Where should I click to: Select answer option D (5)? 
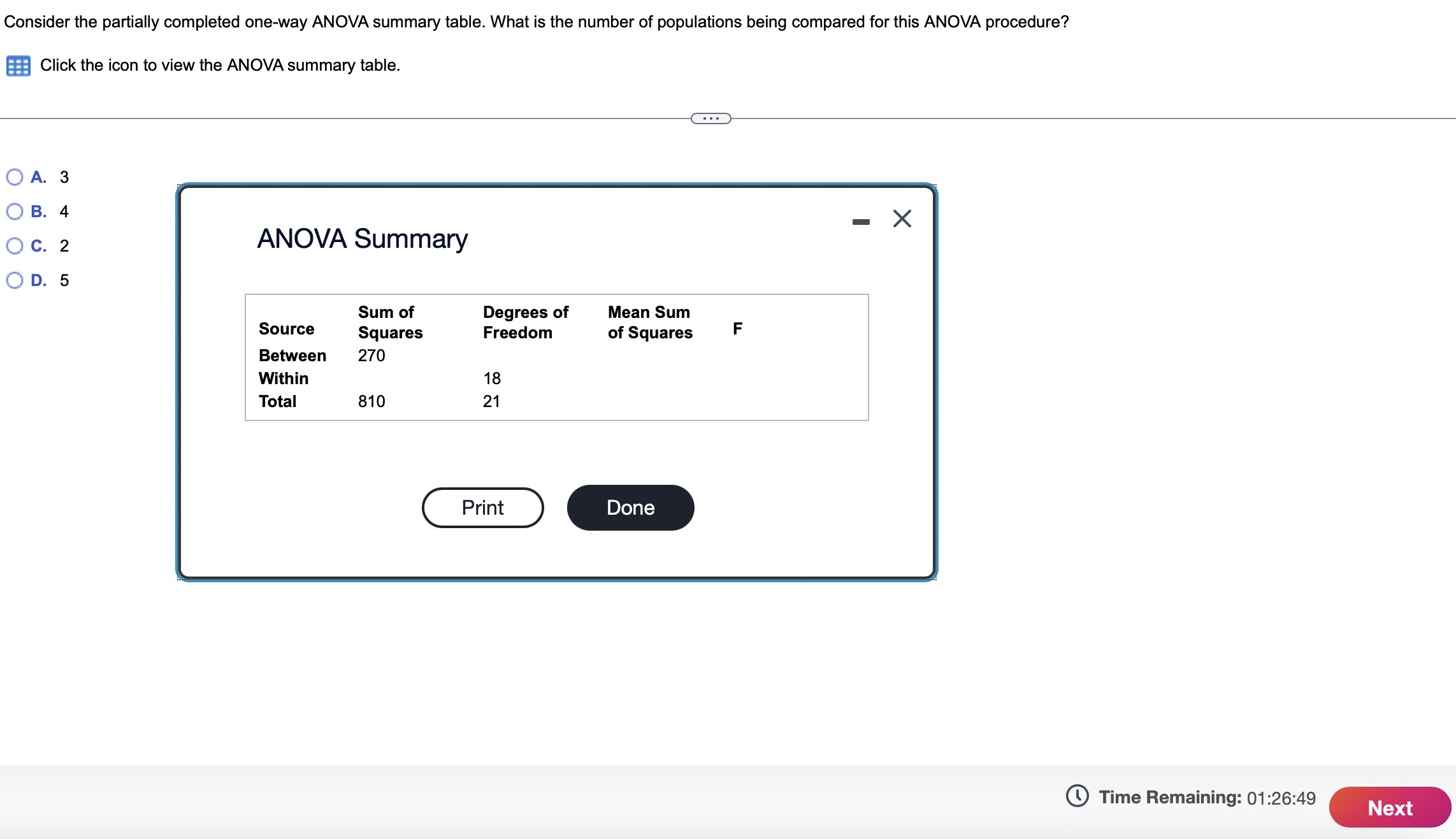click(14, 280)
